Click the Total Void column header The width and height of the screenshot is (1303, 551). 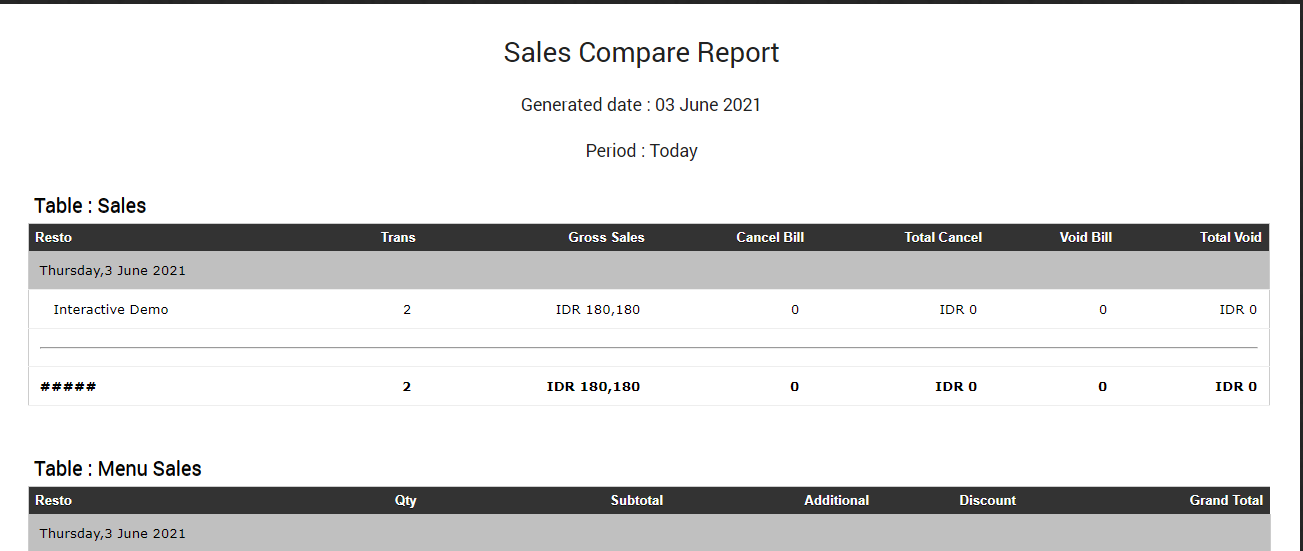pos(1231,238)
